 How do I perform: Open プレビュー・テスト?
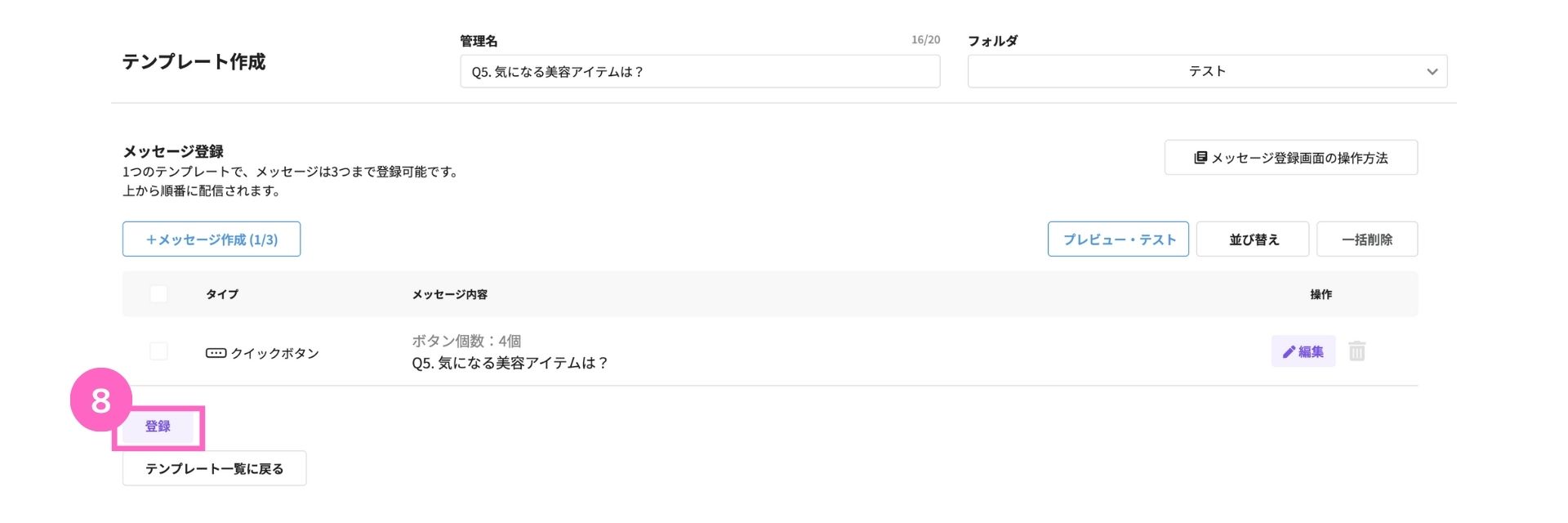[1118, 239]
